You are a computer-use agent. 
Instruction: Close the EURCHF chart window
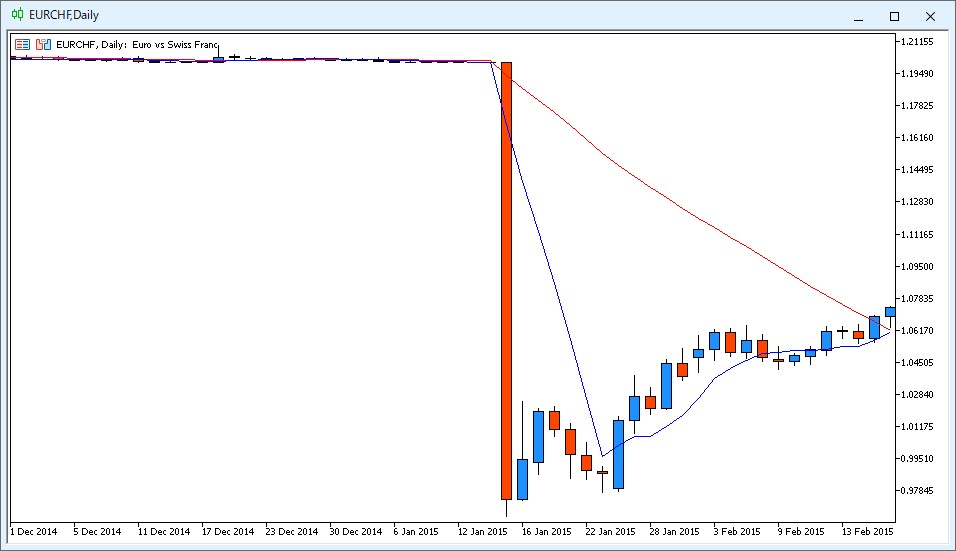click(930, 16)
